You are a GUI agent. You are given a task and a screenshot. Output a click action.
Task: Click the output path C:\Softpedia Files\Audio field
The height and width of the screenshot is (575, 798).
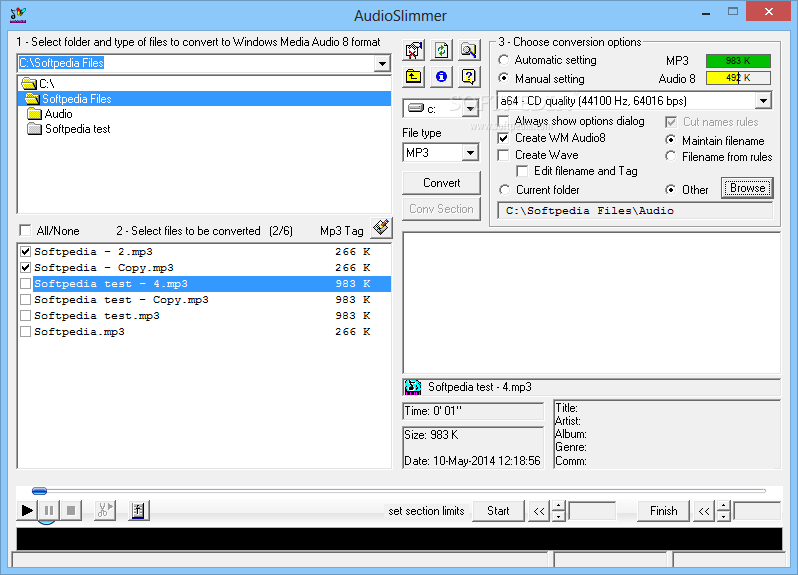click(635, 211)
